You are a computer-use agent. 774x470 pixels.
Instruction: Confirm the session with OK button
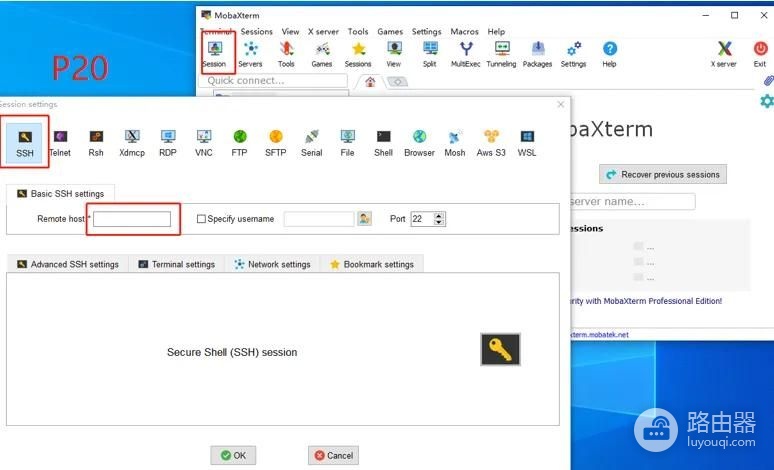(233, 455)
